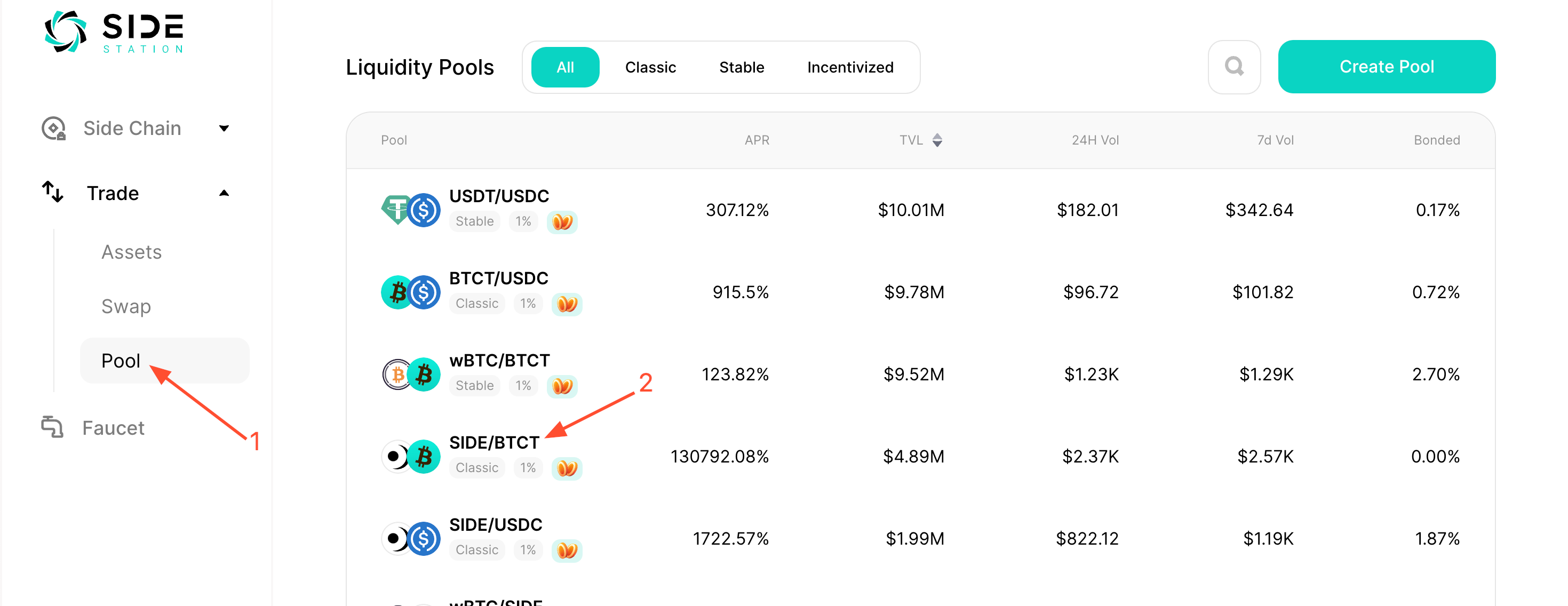Click the incentive badge icon in USDT/USDC row
This screenshot has width=1568, height=606.
[562, 221]
